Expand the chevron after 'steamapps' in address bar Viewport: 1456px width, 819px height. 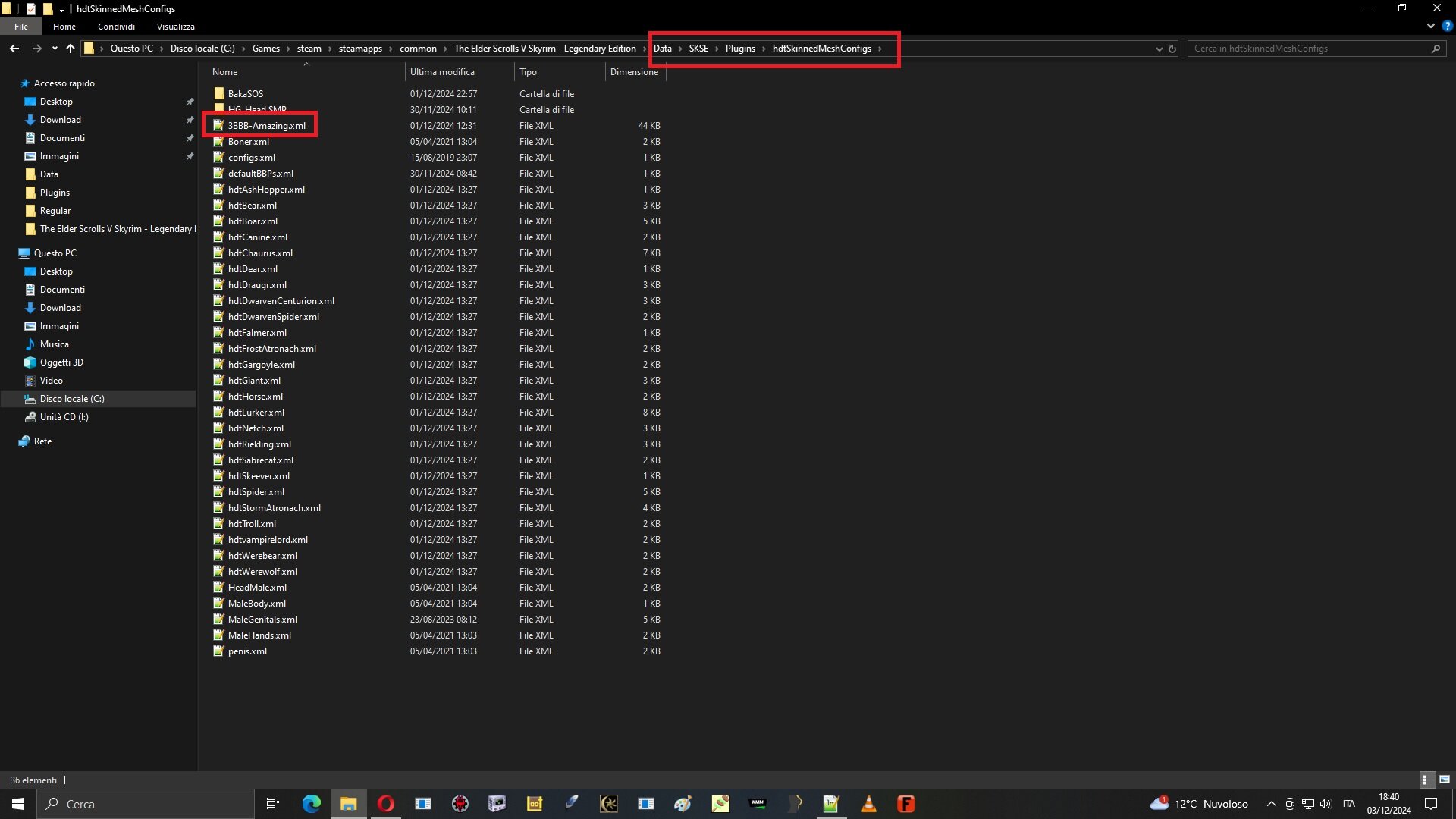click(x=391, y=49)
